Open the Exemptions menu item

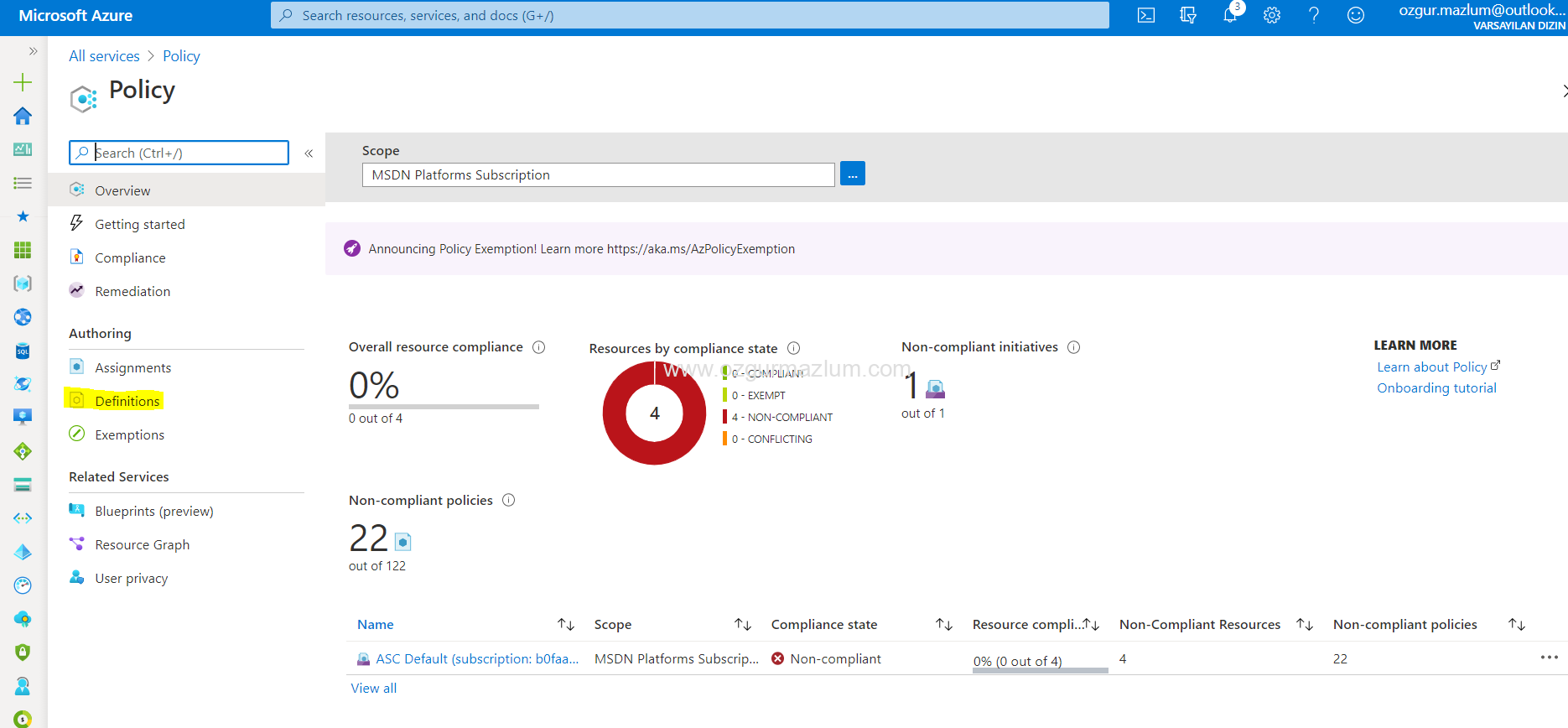click(x=186, y=434)
